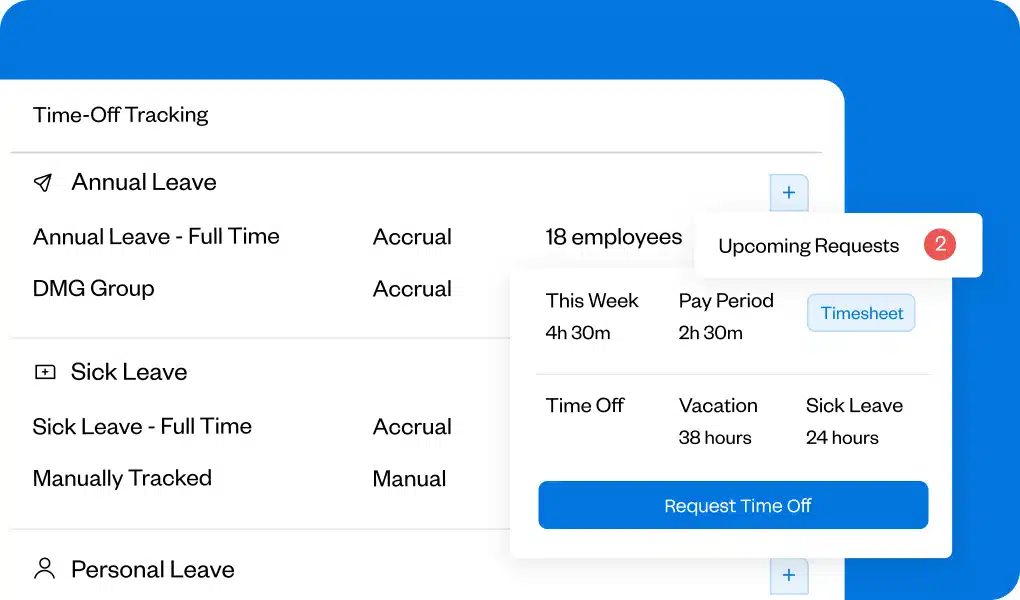Click the person icon next to Personal Leave

click(44, 569)
